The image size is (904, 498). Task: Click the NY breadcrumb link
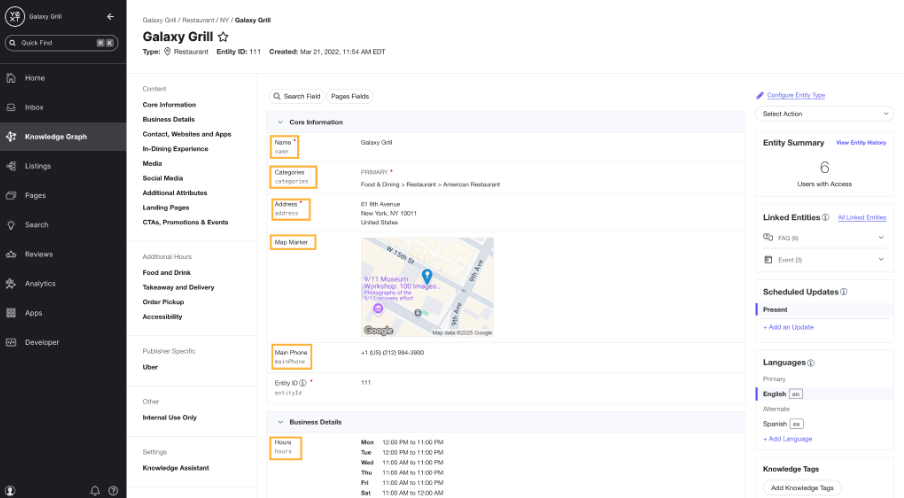pyautogui.click(x=224, y=20)
